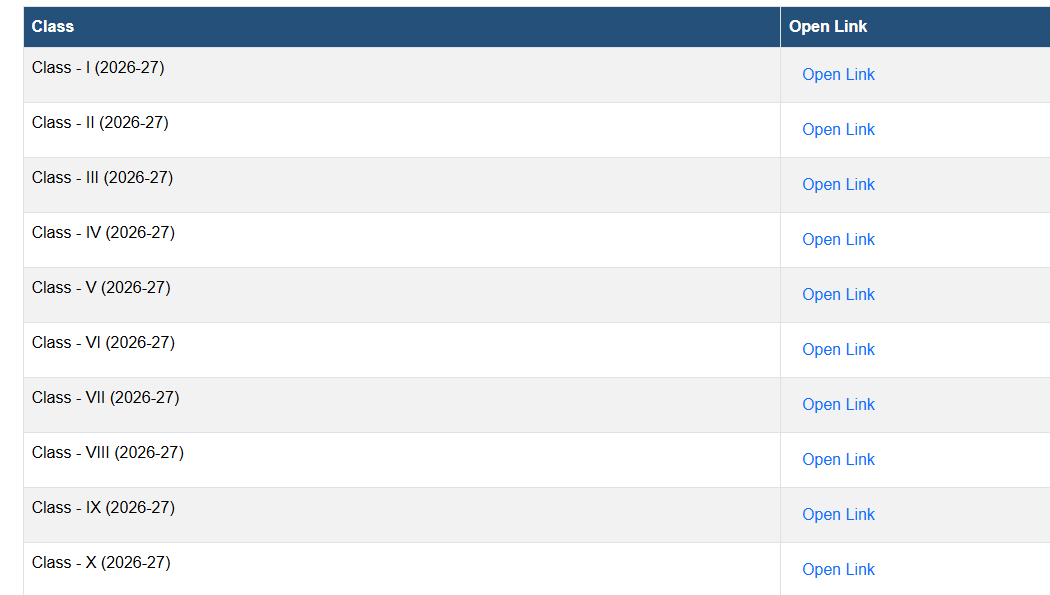Screen dimensions: 1050x595
Task: Open the link for Class - VII (2026-27)
Action: tap(838, 404)
